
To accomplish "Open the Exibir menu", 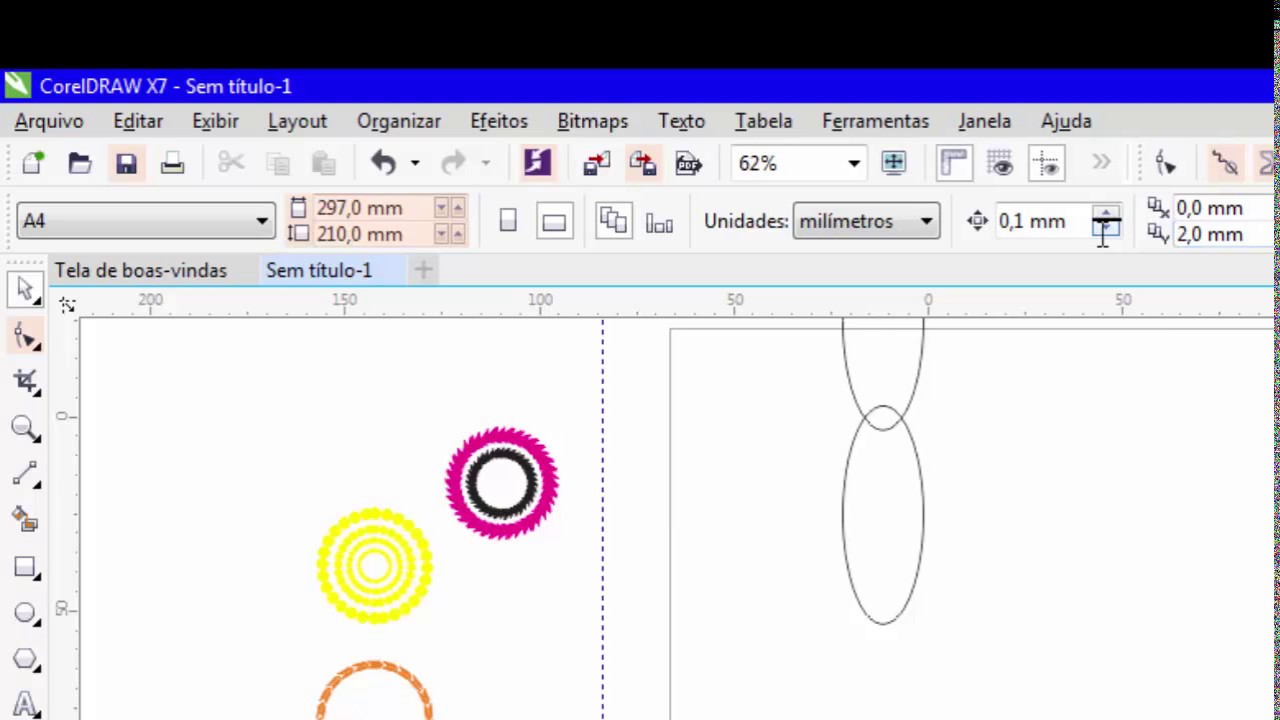I will click(x=215, y=121).
